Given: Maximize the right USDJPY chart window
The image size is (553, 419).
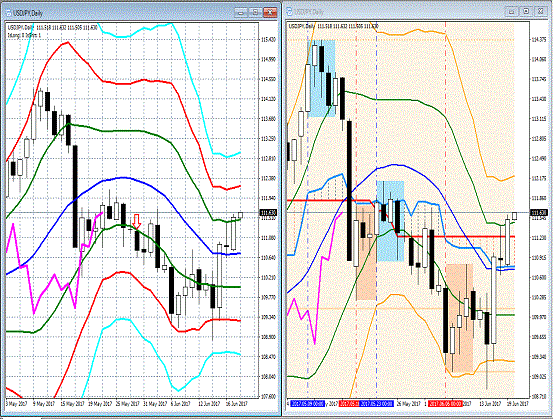Looking at the screenshot, I should pyautogui.click(x=526, y=12).
